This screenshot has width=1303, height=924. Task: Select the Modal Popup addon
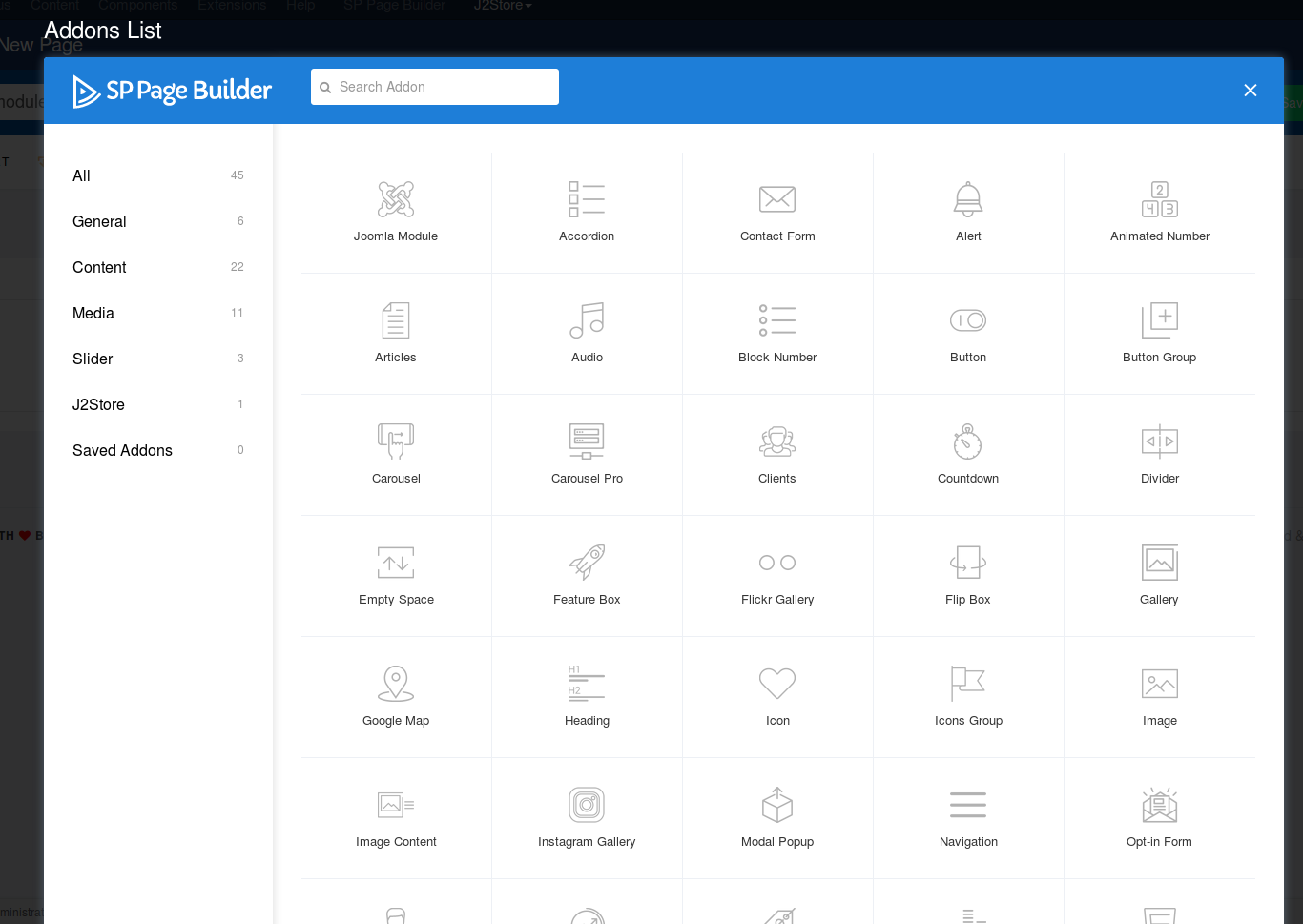(777, 818)
